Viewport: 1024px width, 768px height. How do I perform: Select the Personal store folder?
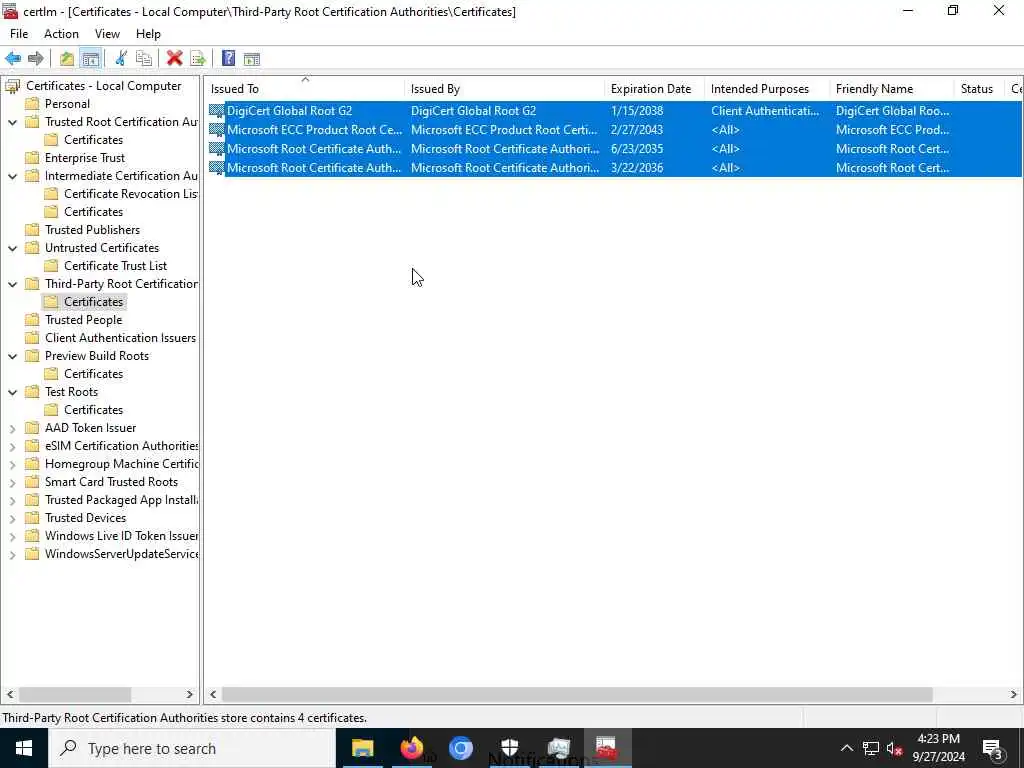(x=67, y=104)
